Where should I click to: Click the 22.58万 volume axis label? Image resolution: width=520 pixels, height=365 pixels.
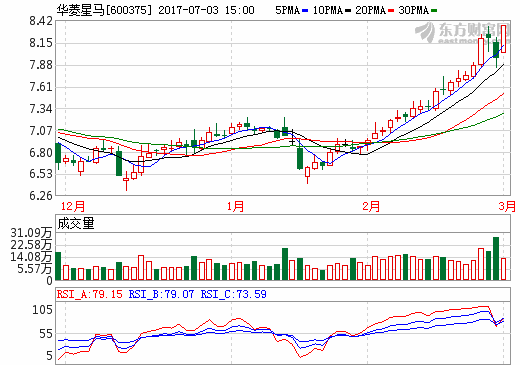click(x=32, y=245)
